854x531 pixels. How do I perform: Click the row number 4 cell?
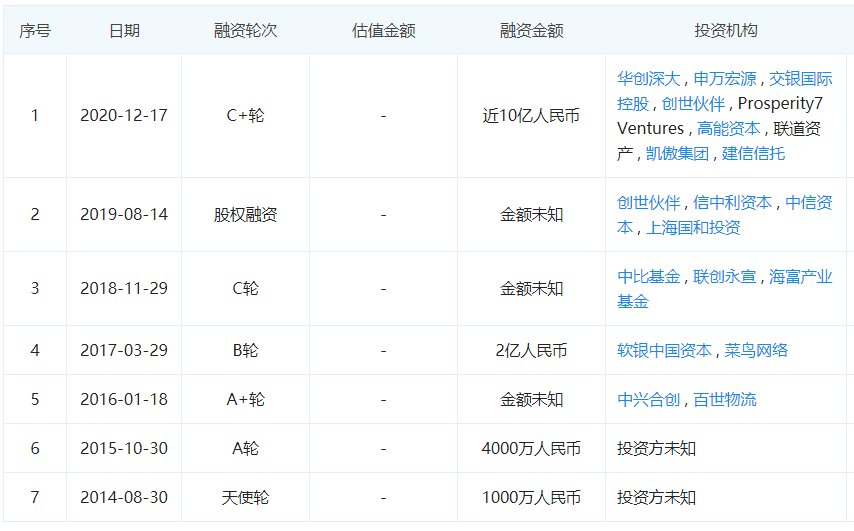[35, 350]
